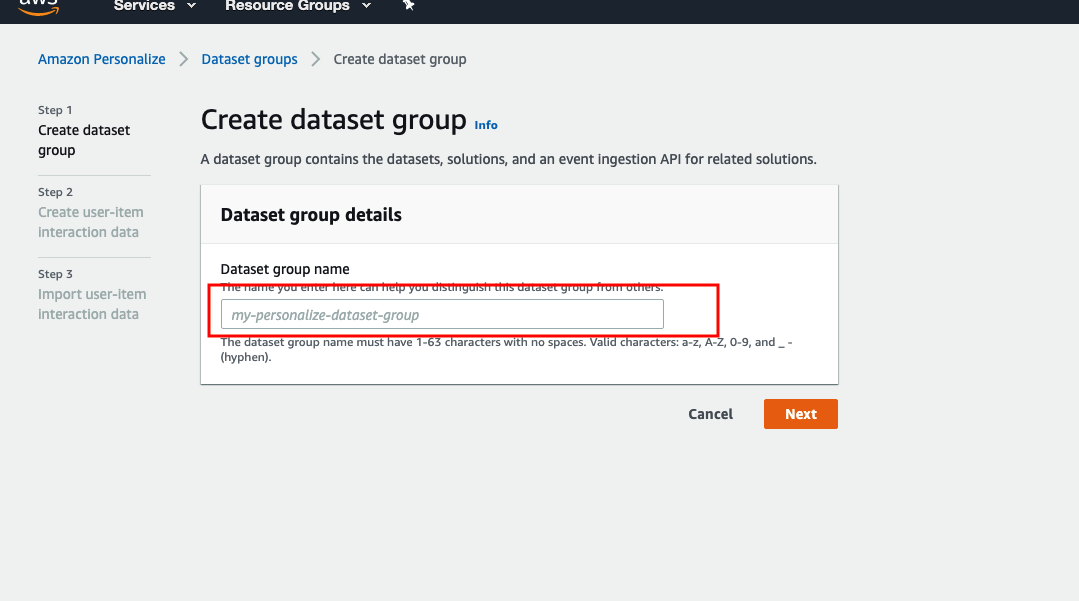Click the Dataset group details header
The width and height of the screenshot is (1079, 601).
[311, 215]
